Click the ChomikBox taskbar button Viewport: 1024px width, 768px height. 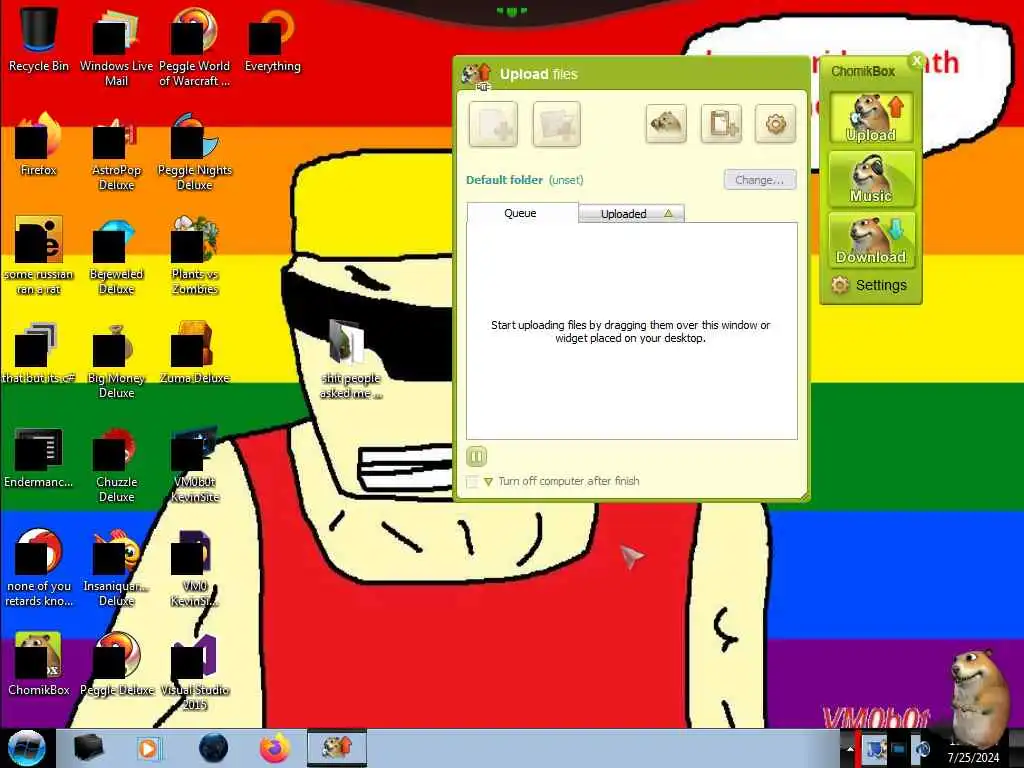point(337,748)
